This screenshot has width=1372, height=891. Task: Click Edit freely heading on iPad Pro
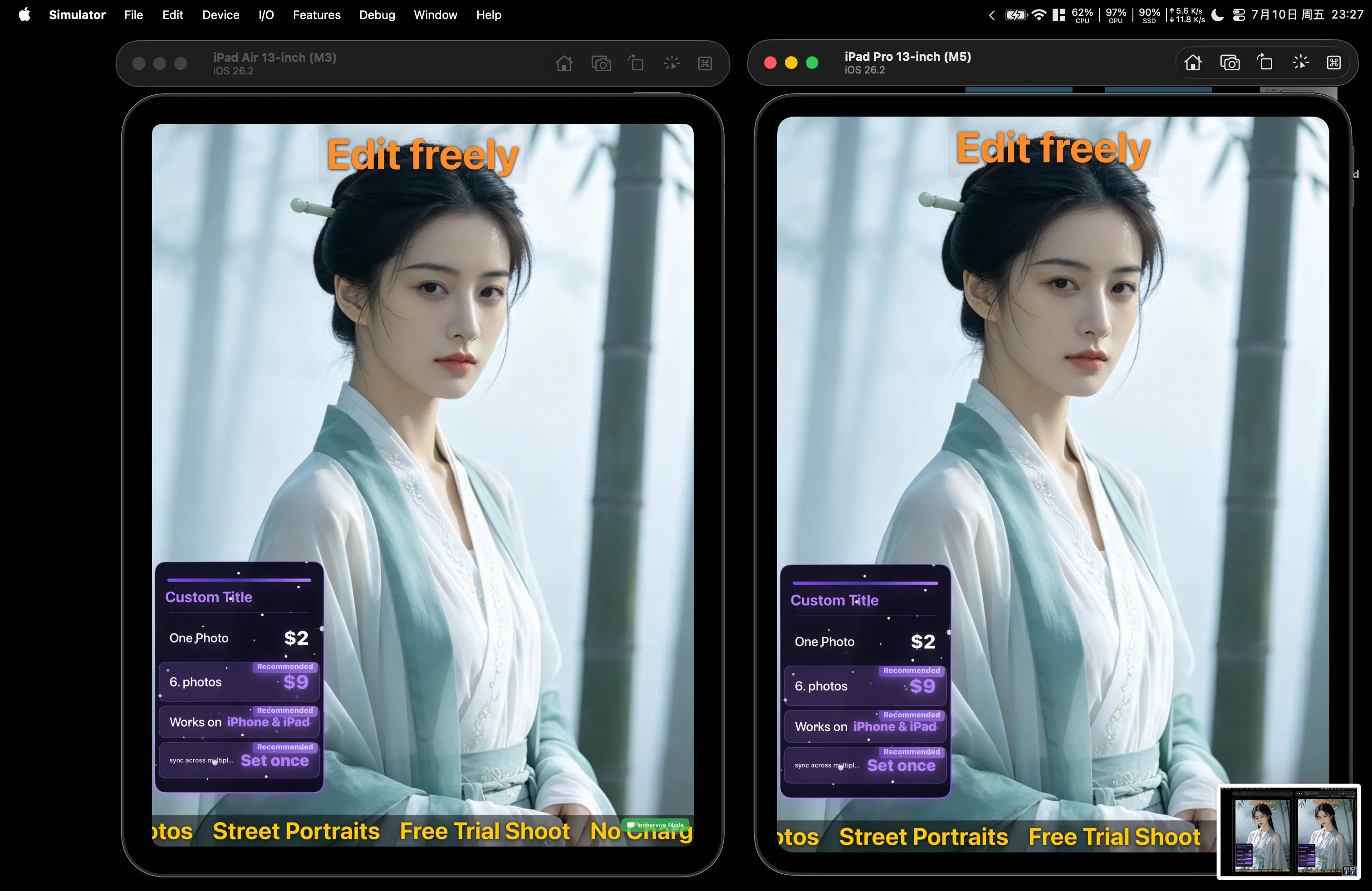[1053, 148]
